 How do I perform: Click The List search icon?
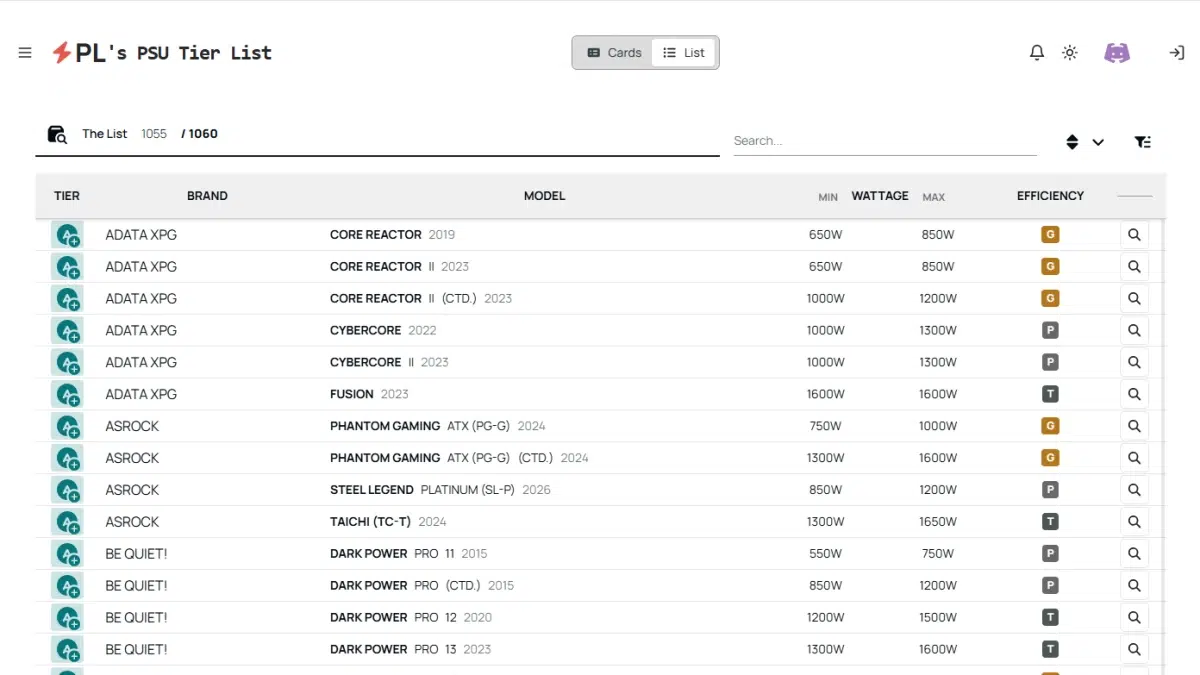coord(57,134)
